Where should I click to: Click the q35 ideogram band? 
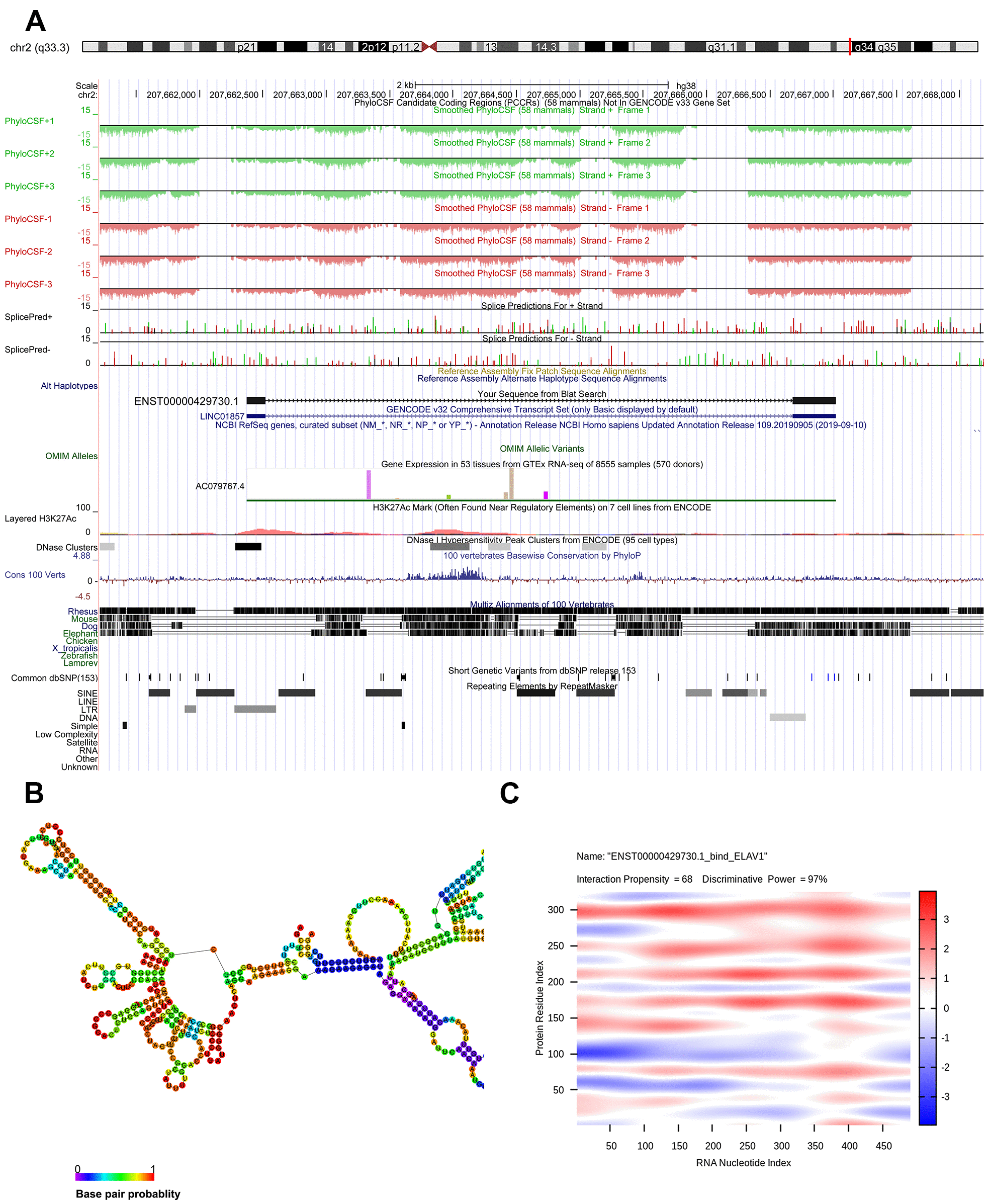[x=886, y=47]
